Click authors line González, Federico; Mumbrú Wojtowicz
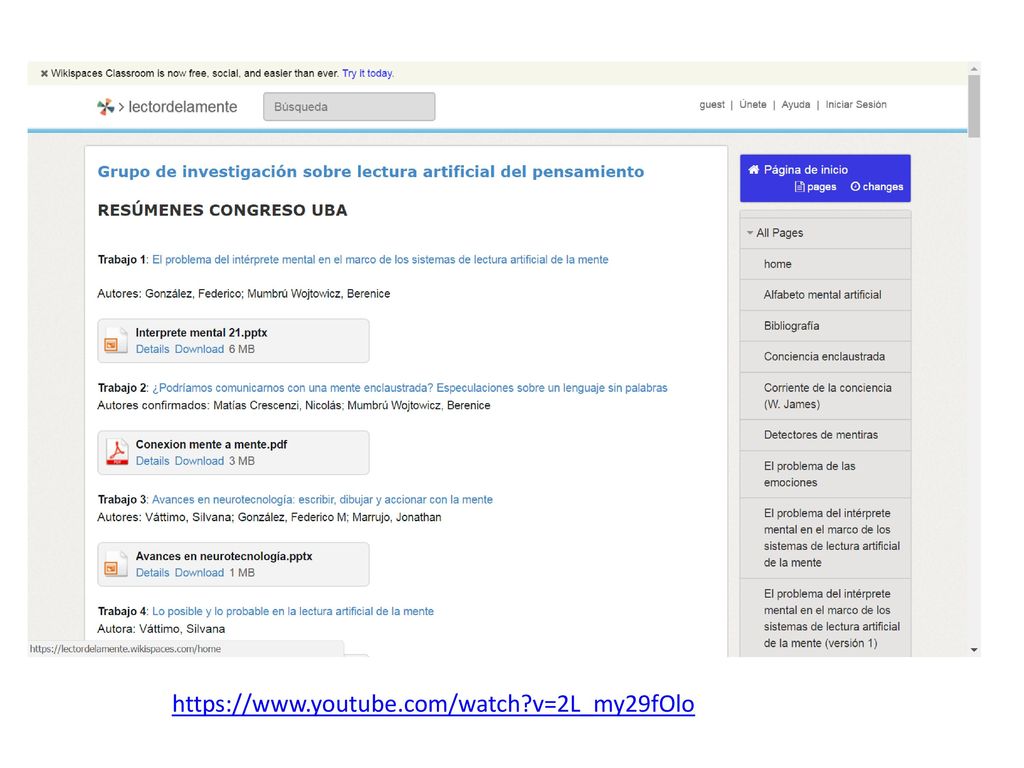The width and height of the screenshot is (1024, 768). [x=244, y=294]
